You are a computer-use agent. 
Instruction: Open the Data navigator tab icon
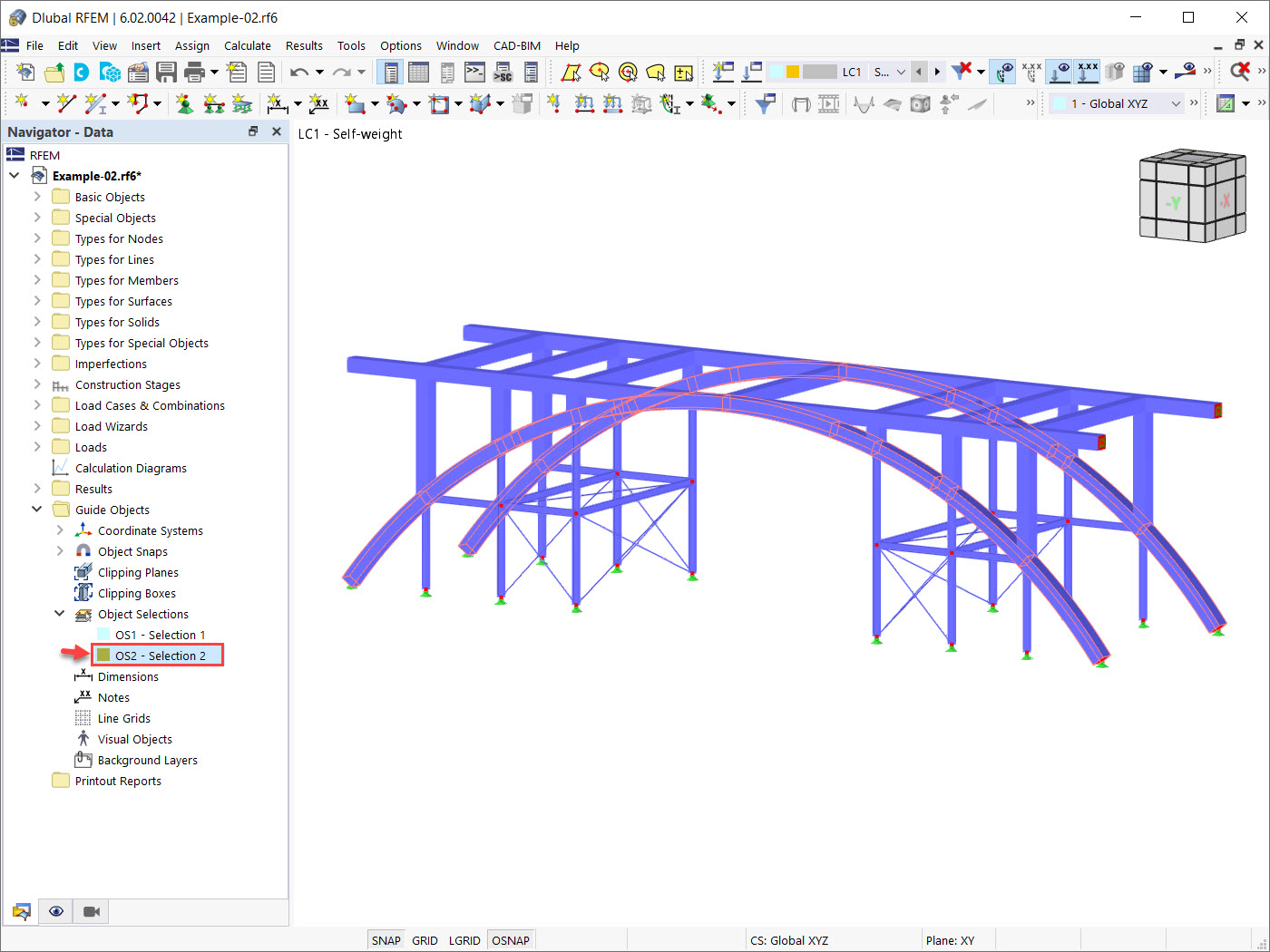(22, 911)
